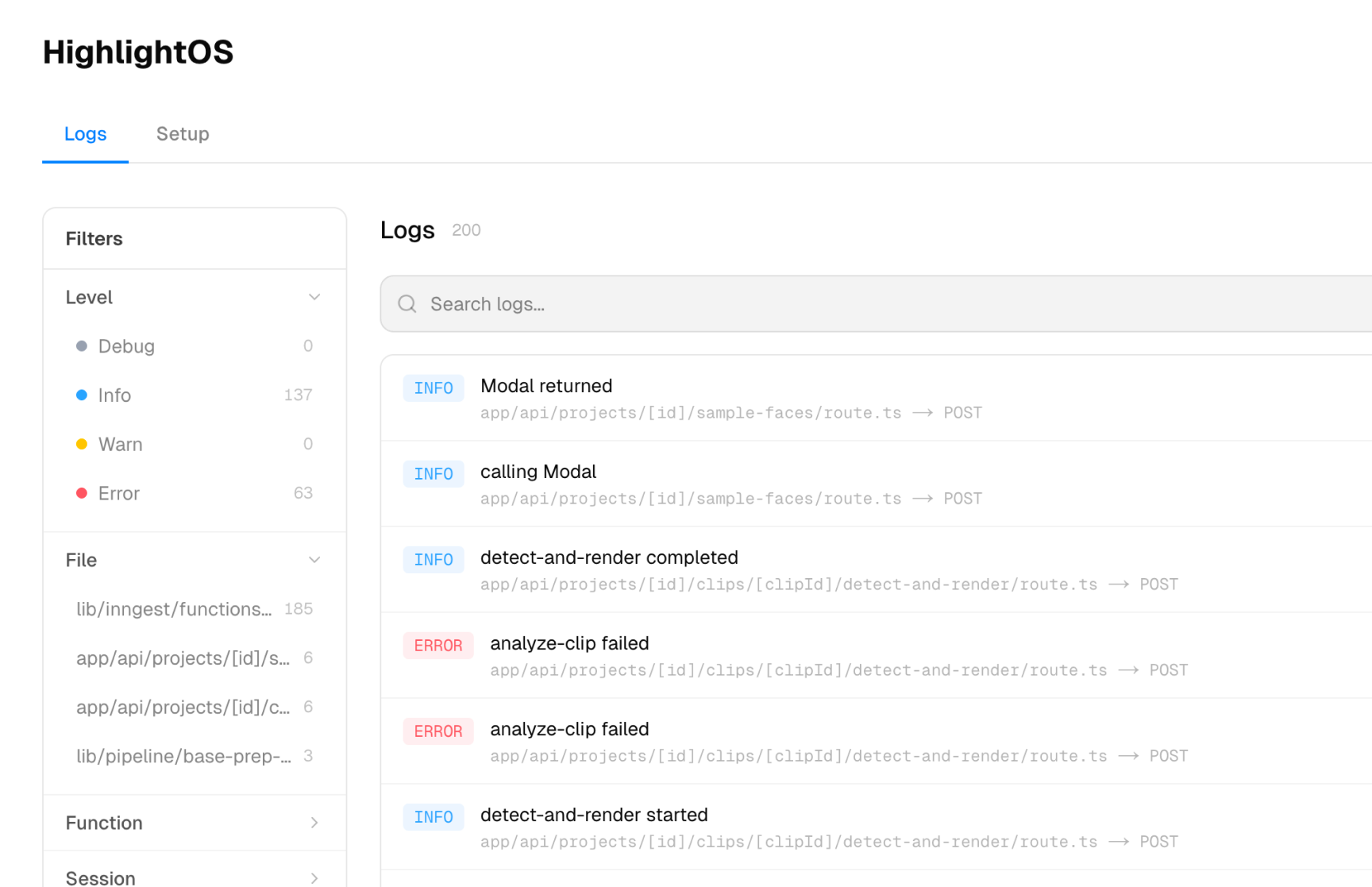Click the INFO badge on 'Modal returned' entry
Image resolution: width=1372 pixels, height=887 pixels.
(x=434, y=388)
